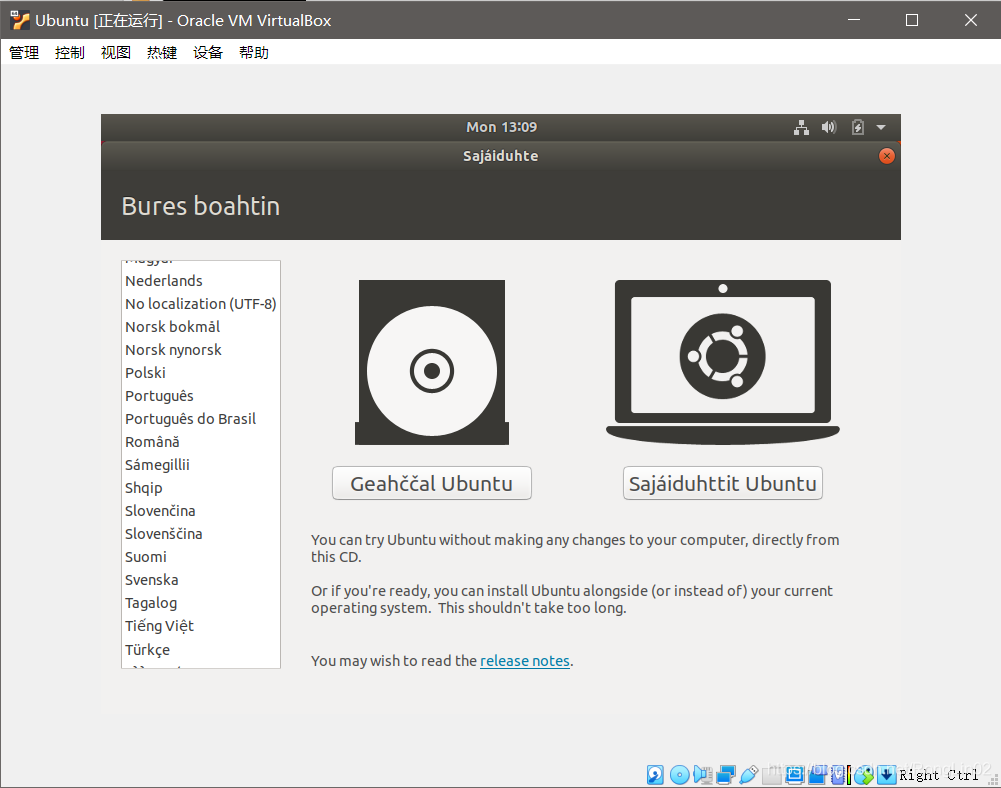The width and height of the screenshot is (1001, 788).
Task: Expand the system menu arrow in top bar
Action: tap(881, 127)
